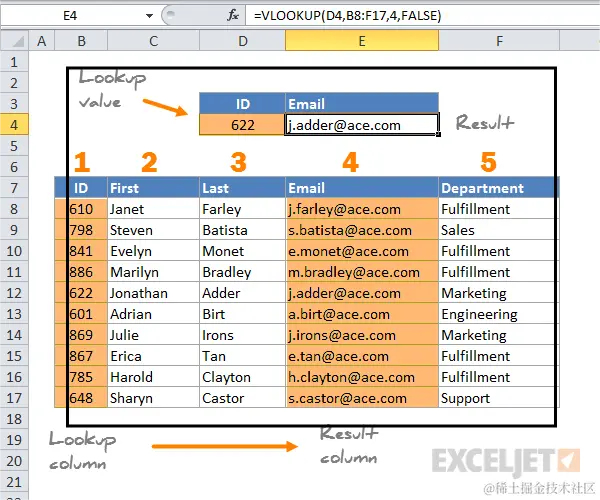
Task: Click the ID header above the 622 cell
Action: click(x=242, y=104)
